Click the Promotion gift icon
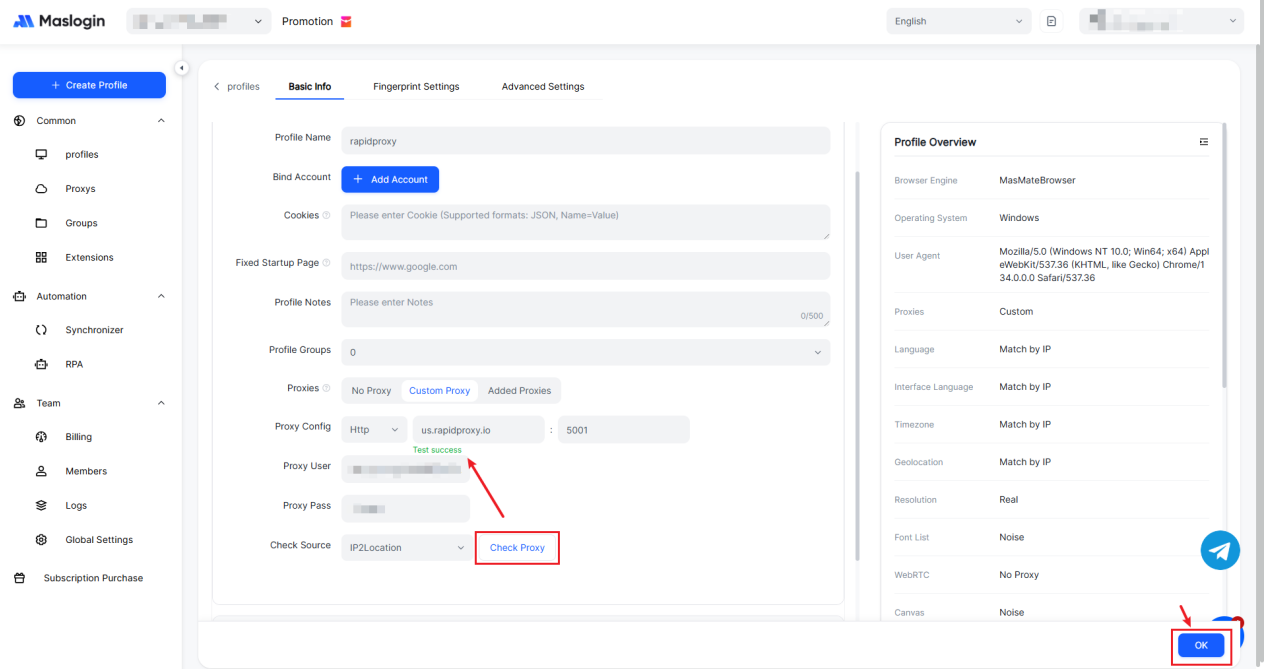The height and width of the screenshot is (669, 1264). (x=346, y=22)
